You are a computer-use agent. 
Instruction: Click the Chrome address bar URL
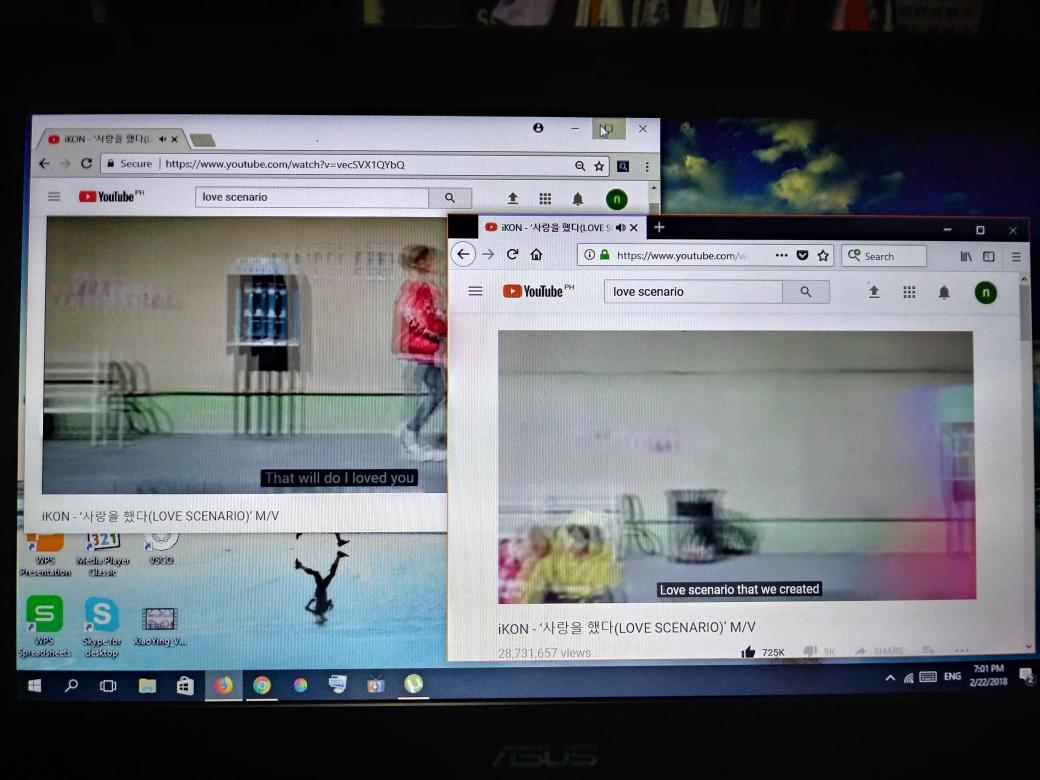285,164
